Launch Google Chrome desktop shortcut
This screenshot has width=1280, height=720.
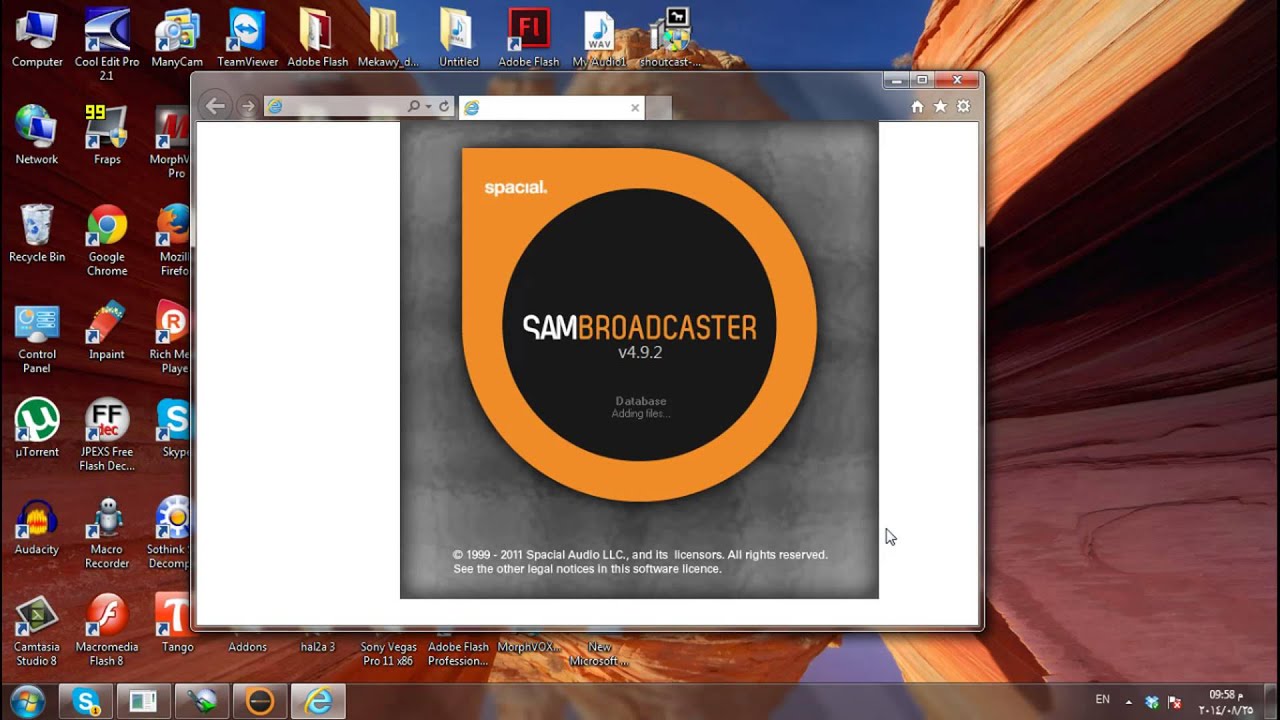[x=107, y=240]
